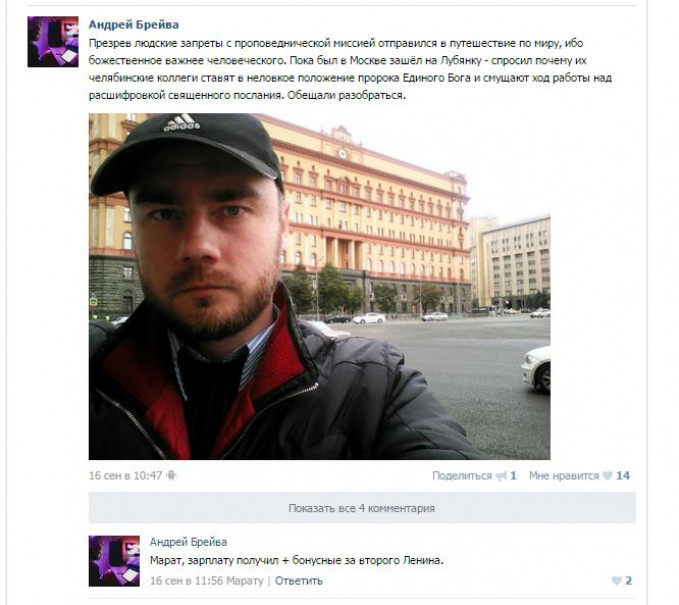The height and width of the screenshot is (605, 679).
Task: Toggle the heart icon on the comment
Action: (x=617, y=581)
